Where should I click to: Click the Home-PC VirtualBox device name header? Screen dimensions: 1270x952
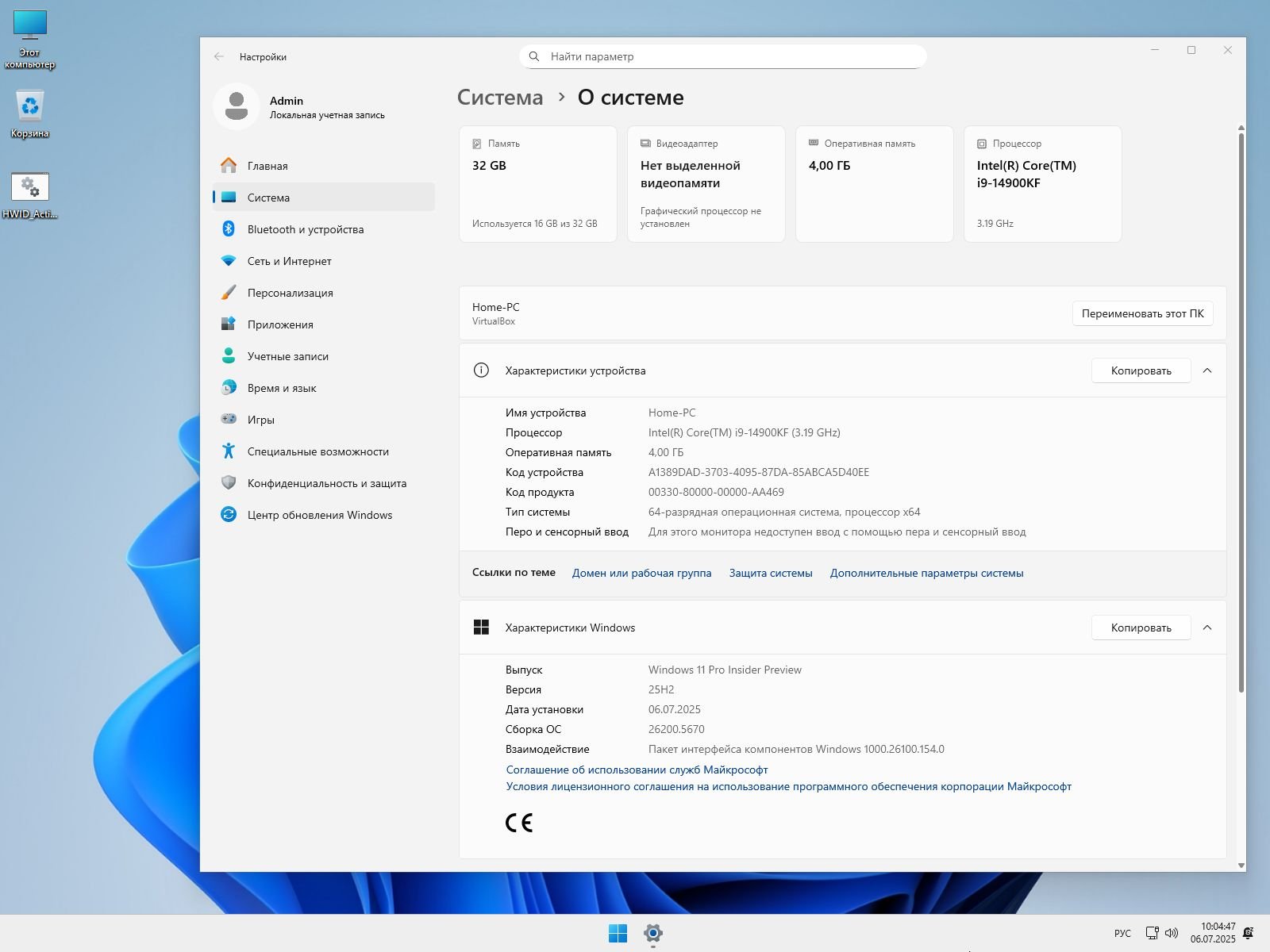point(496,313)
